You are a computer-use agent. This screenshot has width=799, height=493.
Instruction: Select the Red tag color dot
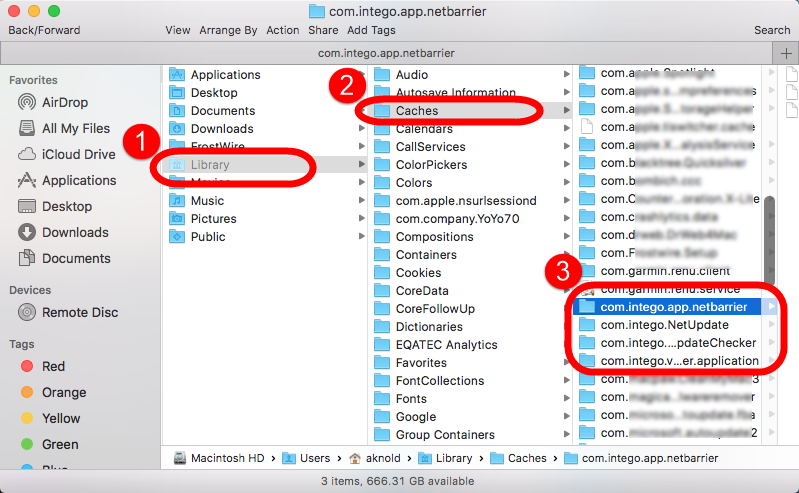coord(26,366)
